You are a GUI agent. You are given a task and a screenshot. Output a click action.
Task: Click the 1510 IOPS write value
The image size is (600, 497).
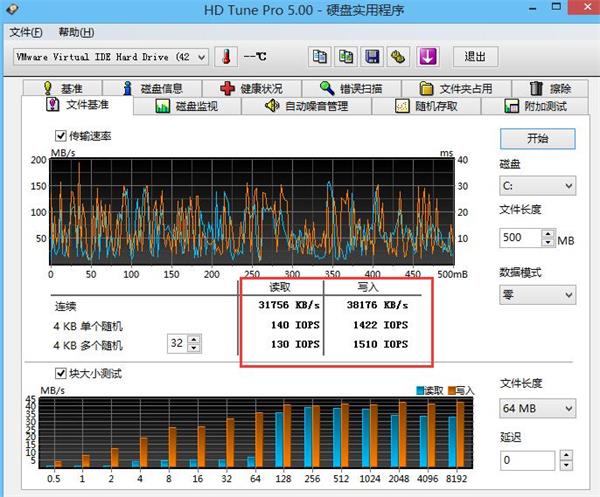tap(380, 344)
